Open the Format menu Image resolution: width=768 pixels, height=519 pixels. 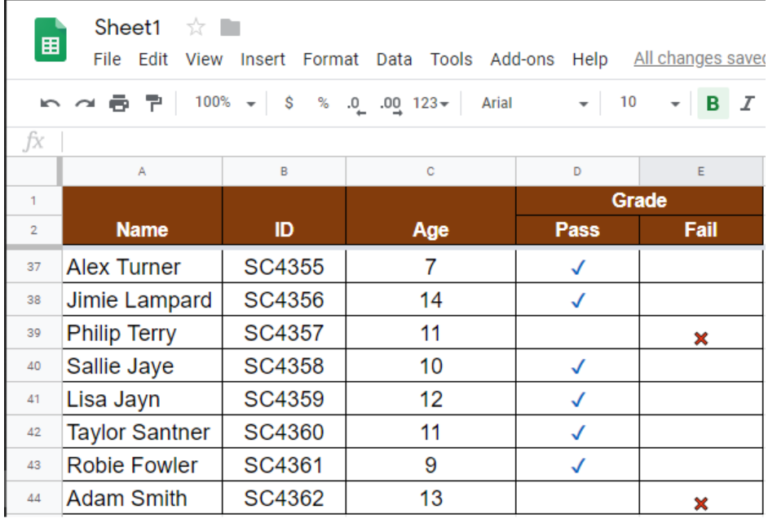coord(331,59)
